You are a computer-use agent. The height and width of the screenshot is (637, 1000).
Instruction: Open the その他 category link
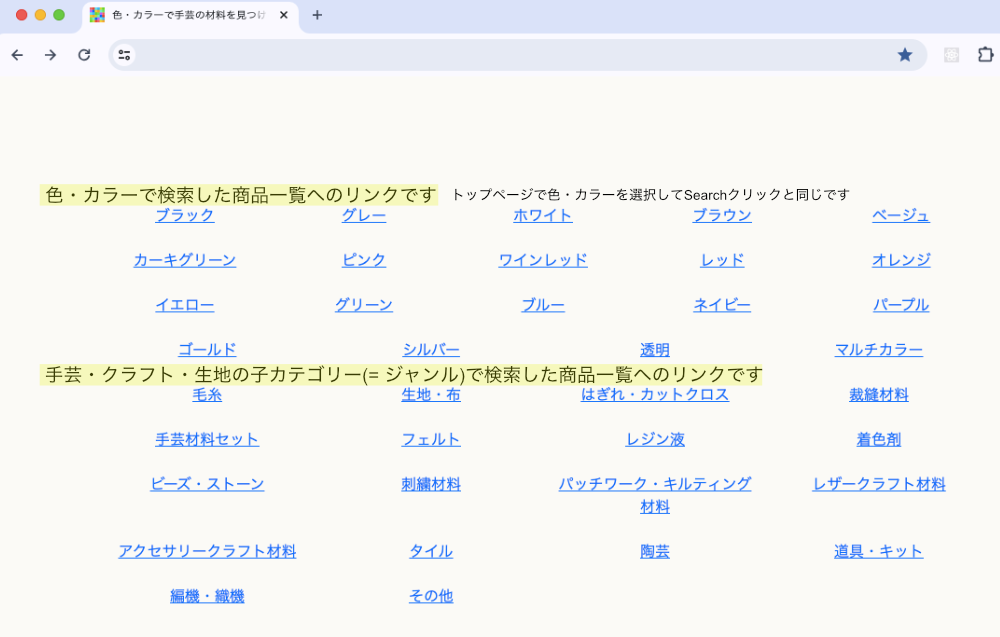coord(431,596)
